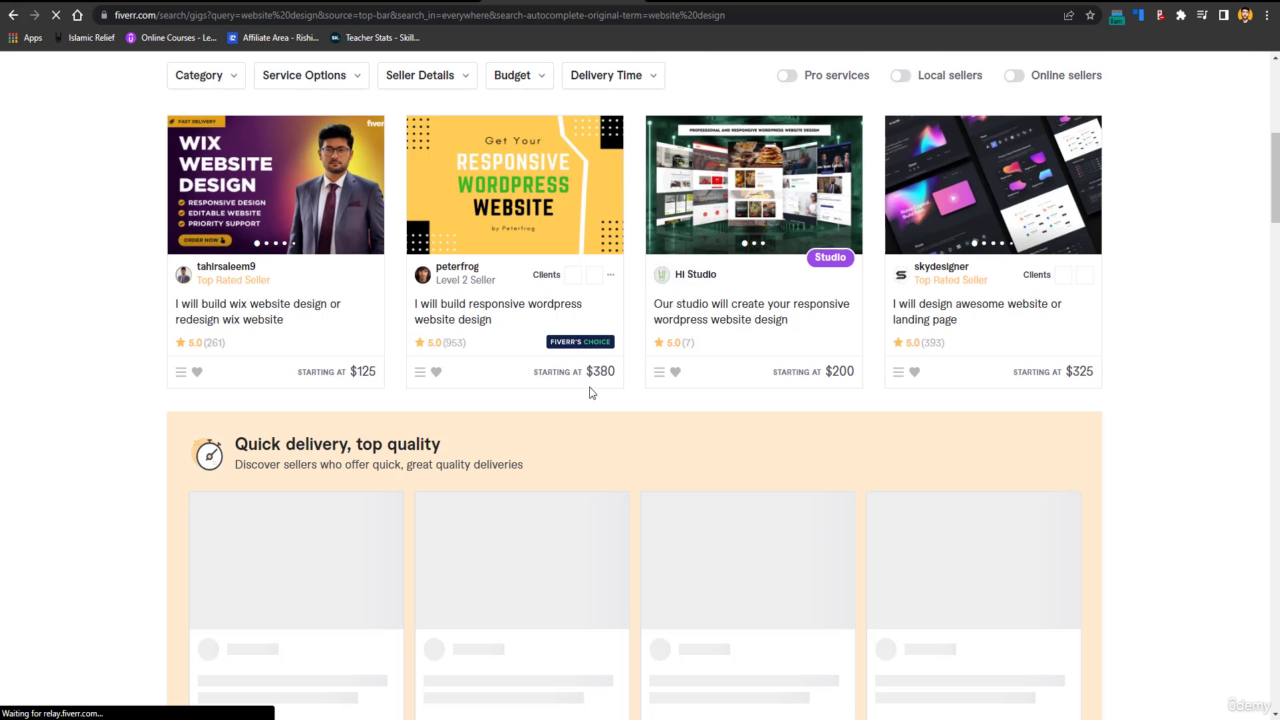The width and height of the screenshot is (1280, 720).
Task: Select the Wix Website Design thumbnail
Action: [x=275, y=185]
